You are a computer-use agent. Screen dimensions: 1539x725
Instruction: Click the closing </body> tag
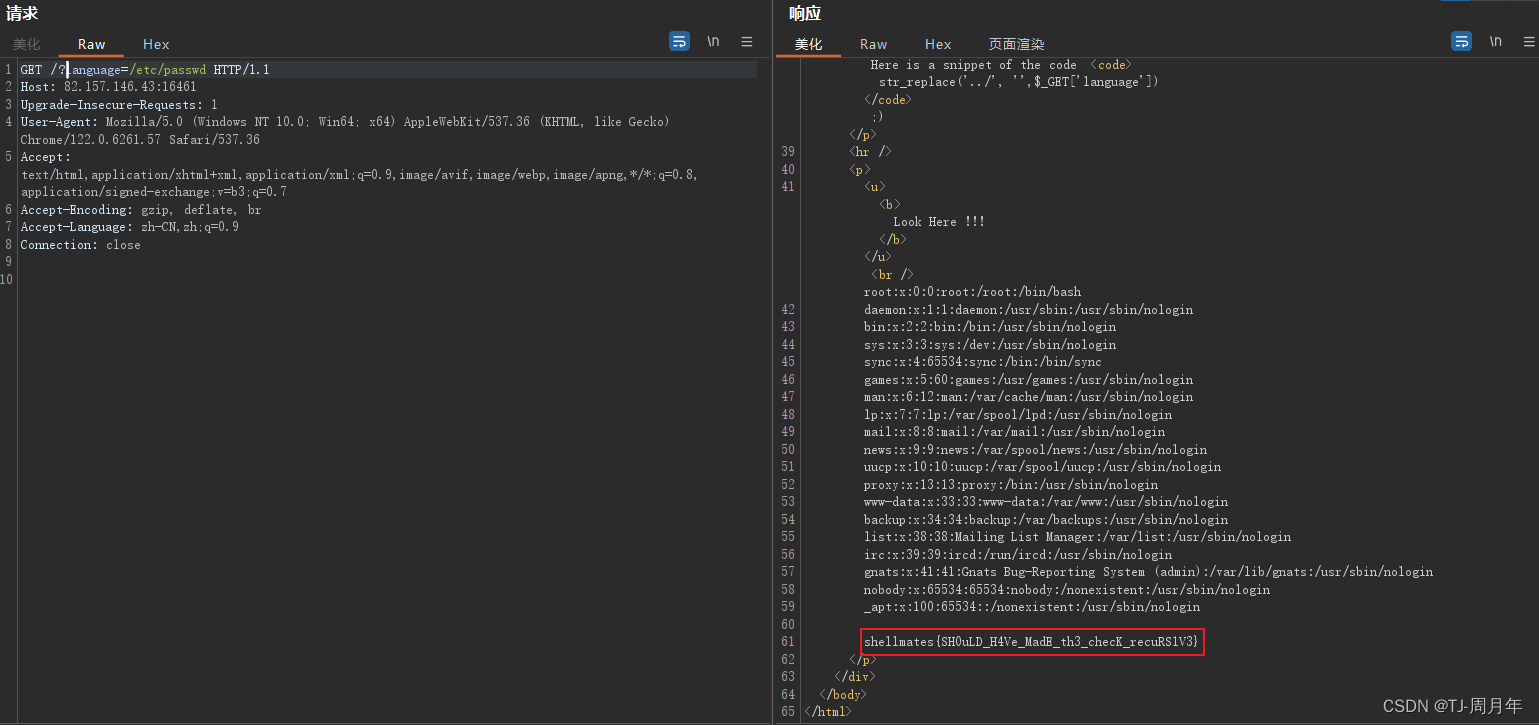pyautogui.click(x=844, y=694)
